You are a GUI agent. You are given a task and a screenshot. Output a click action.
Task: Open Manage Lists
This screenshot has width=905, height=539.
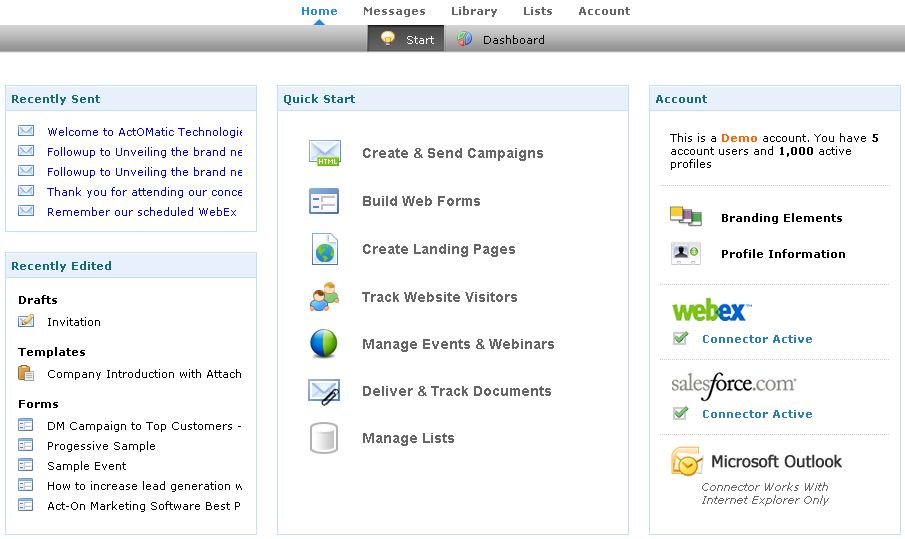coord(408,438)
